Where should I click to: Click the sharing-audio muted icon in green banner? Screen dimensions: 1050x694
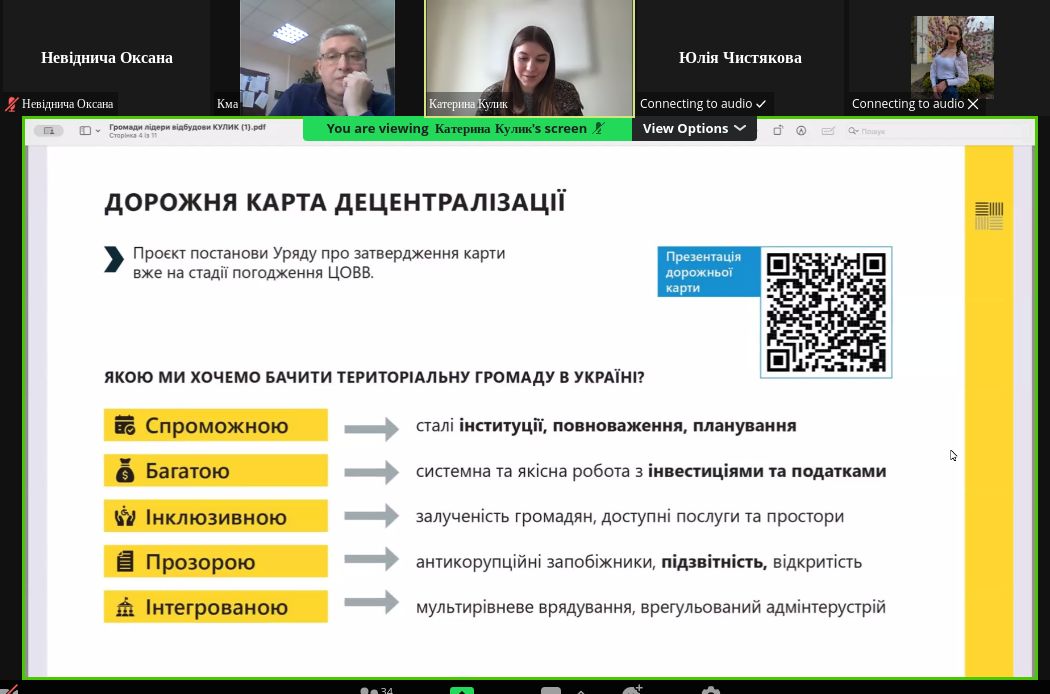(599, 128)
